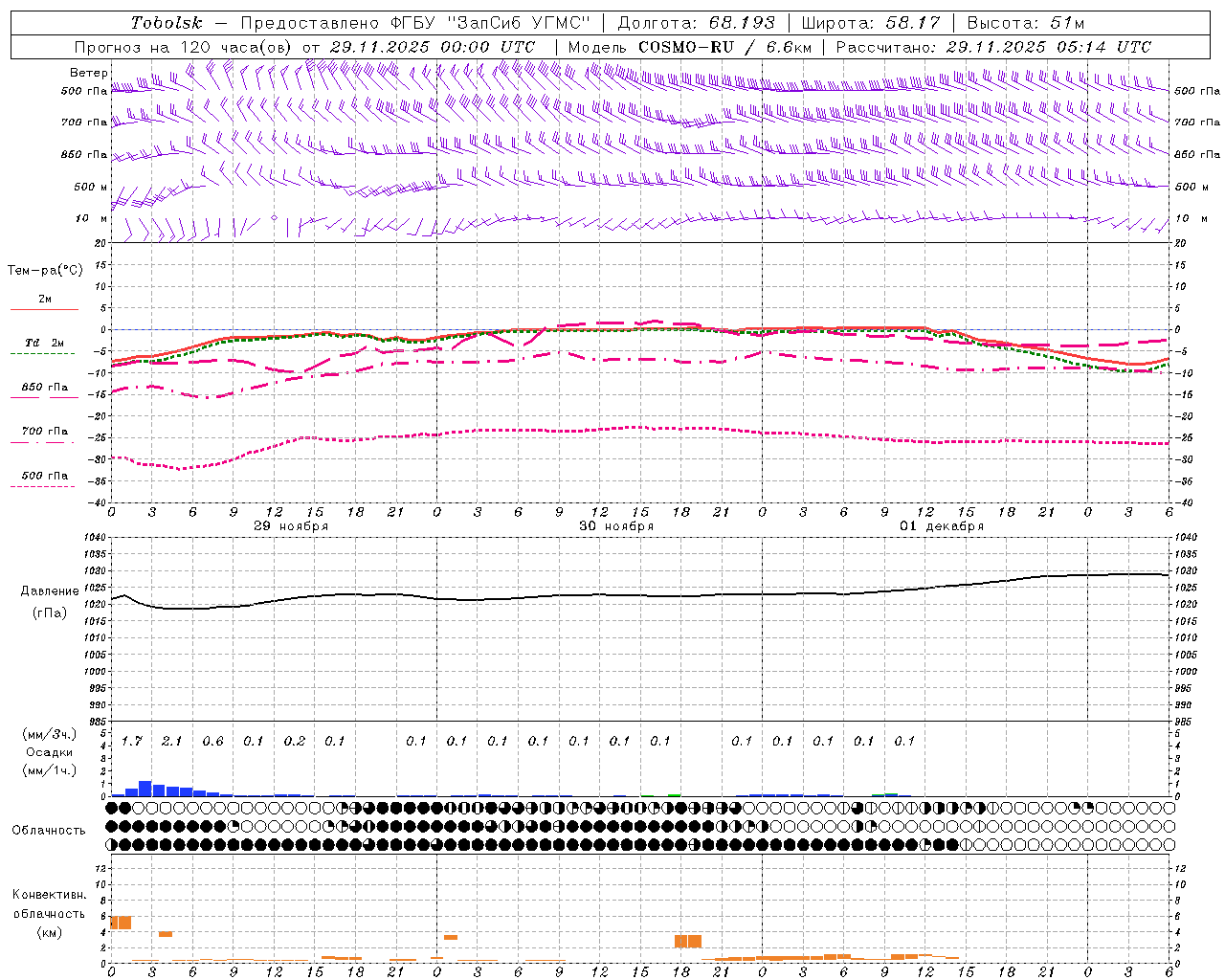
Task: Click the '30 ноября' date label
Action: (x=616, y=526)
